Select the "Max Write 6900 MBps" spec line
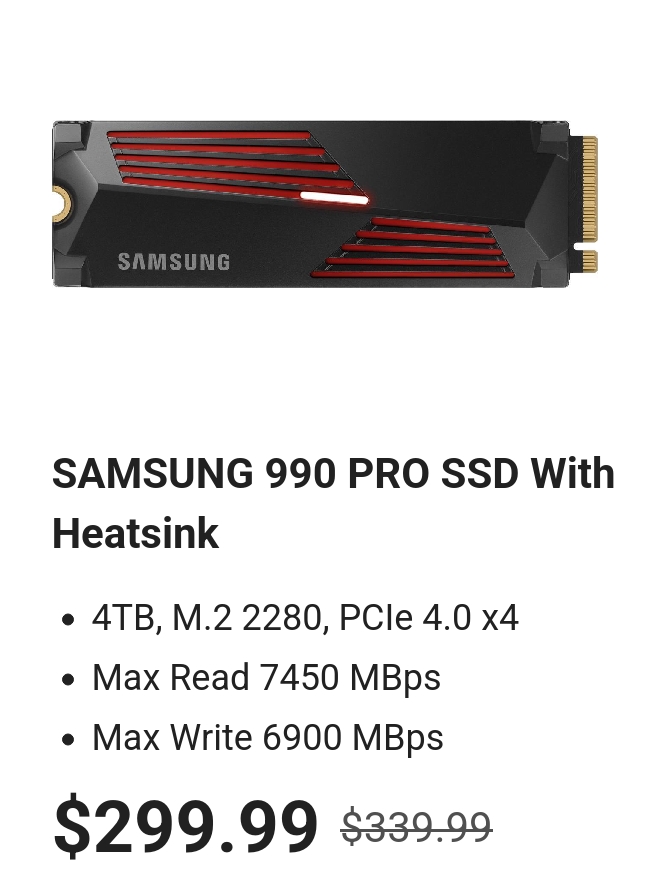 coord(268,738)
